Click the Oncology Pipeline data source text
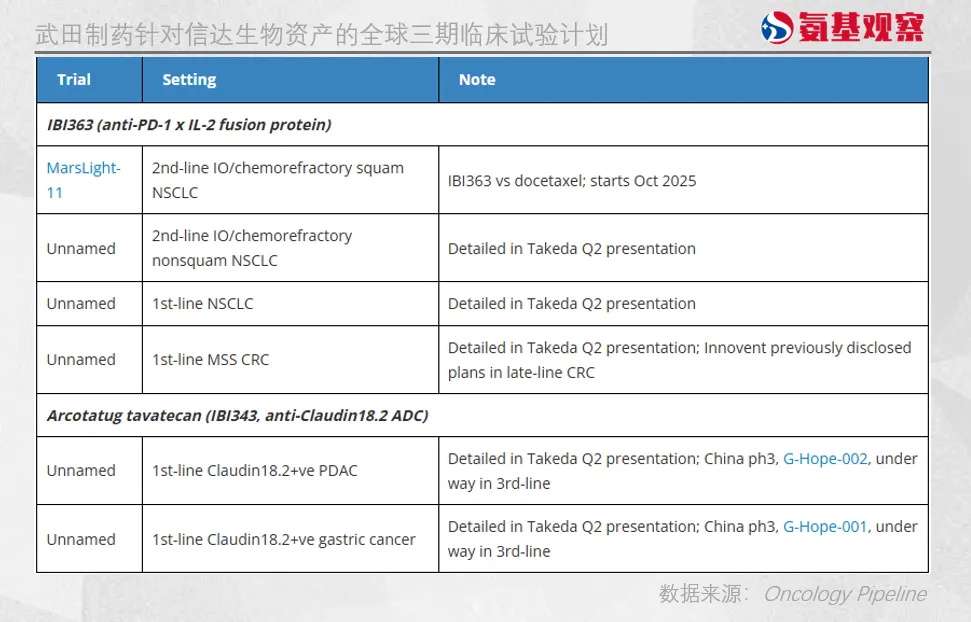971x622 pixels. 845,594
